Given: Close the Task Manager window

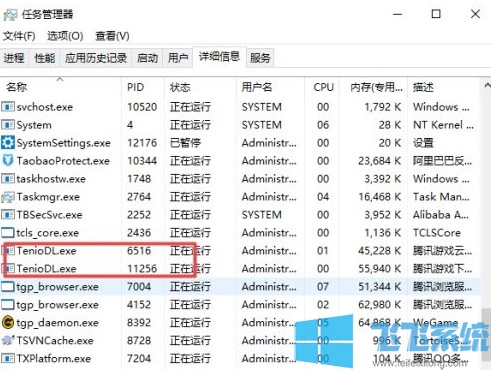Looking at the screenshot, I should coord(475,14).
